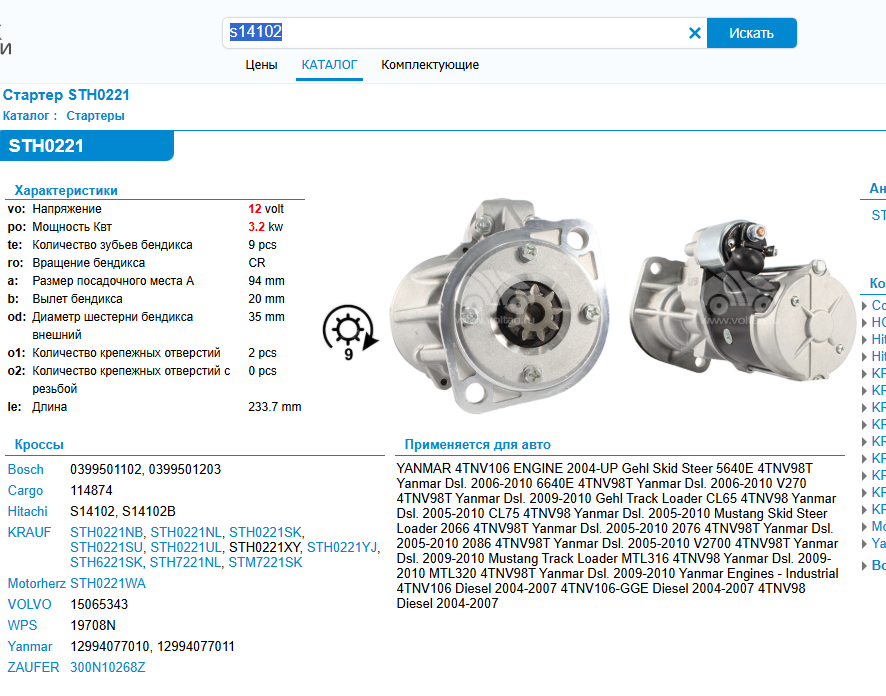This screenshot has height=696, width=886.
Task: Click the Напряжение 12 volt value
Action: 266,209
